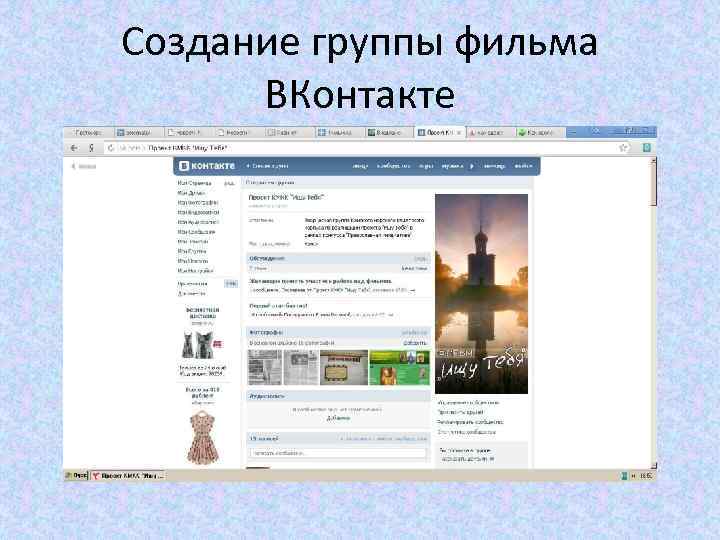This screenshot has width=720, height=540.
Task: Open Мои Заметки in sidebar
Action: coord(193,242)
